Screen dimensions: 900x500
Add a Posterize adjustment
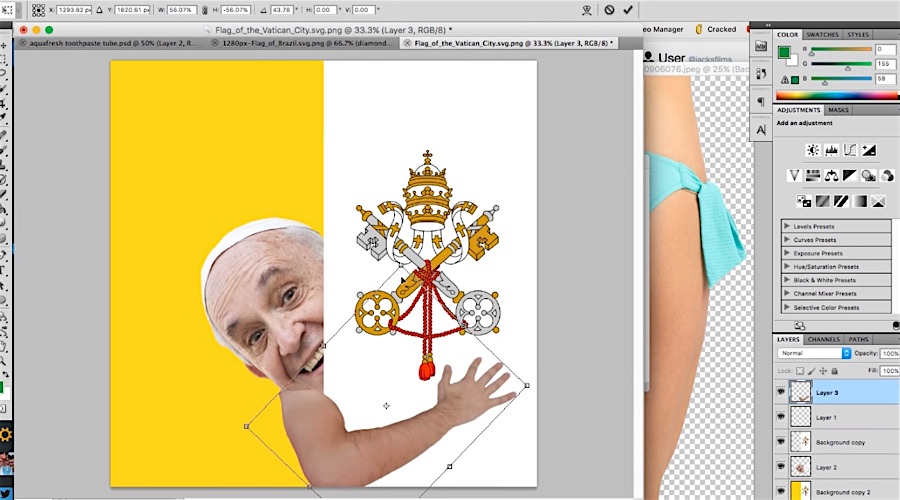tap(823, 201)
